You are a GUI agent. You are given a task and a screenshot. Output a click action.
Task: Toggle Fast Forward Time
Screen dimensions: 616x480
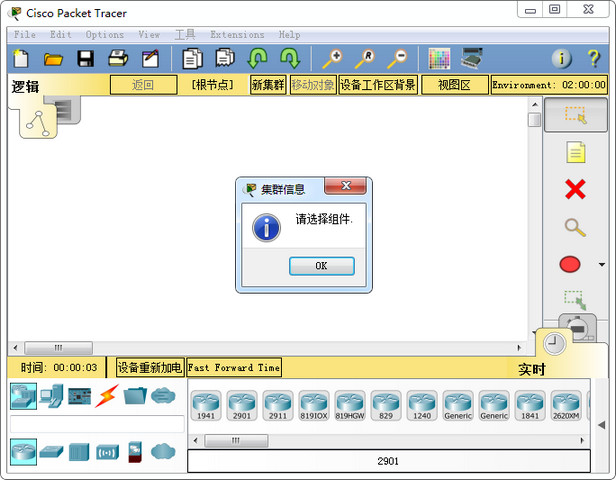234,368
